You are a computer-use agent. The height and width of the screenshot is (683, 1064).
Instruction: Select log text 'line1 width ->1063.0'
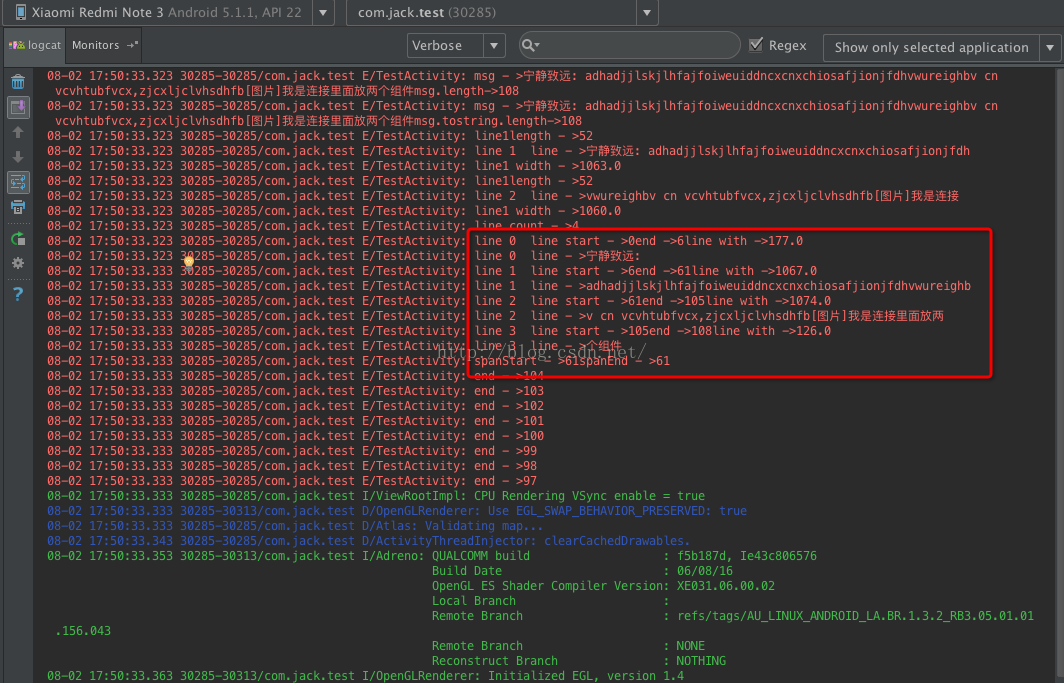click(548, 165)
